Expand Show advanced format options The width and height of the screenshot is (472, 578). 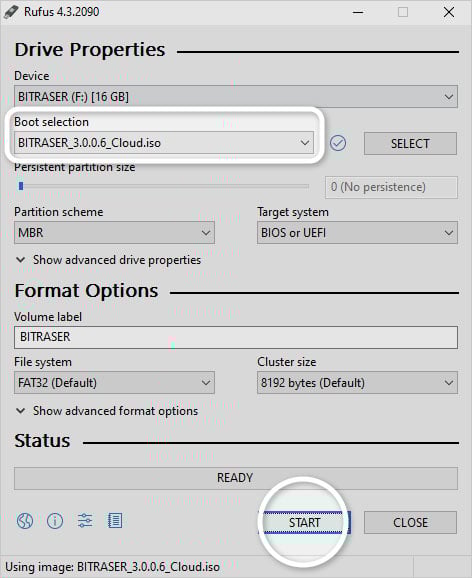pos(107,411)
